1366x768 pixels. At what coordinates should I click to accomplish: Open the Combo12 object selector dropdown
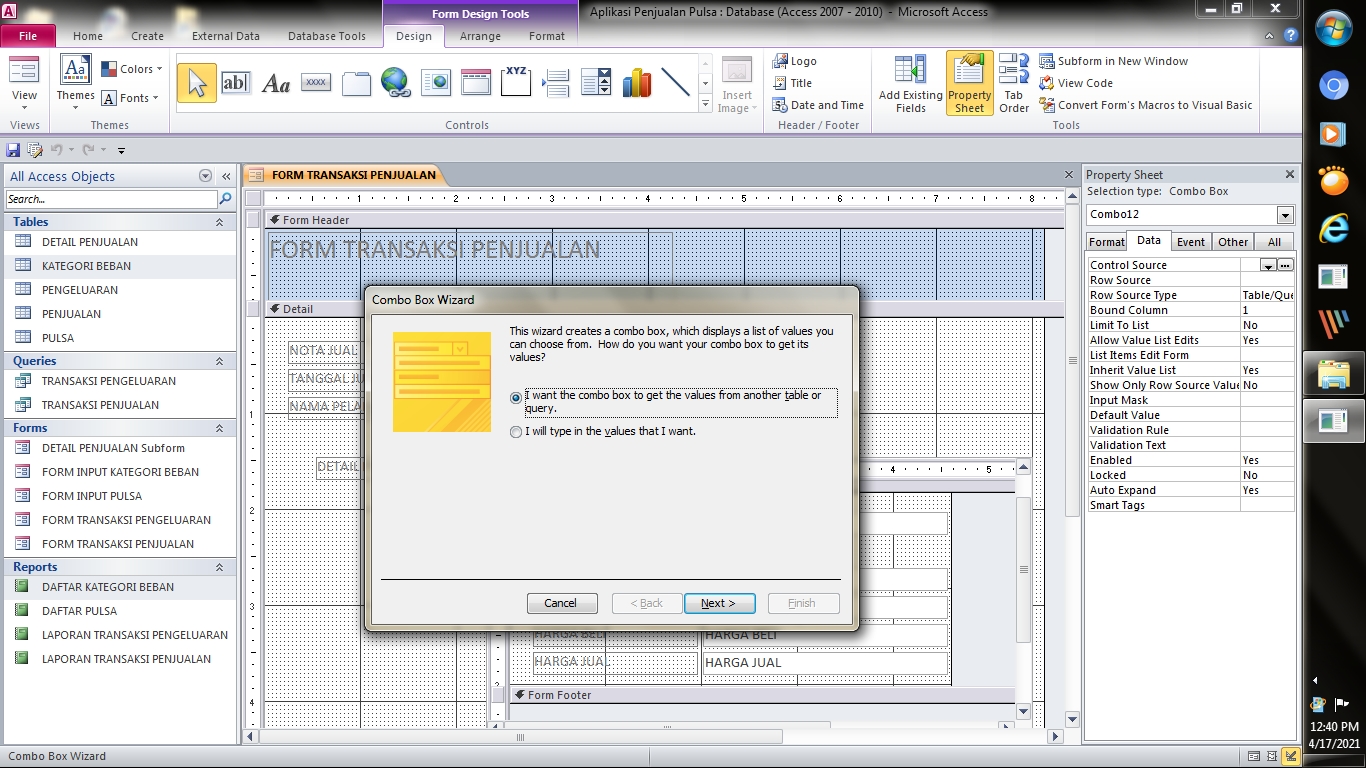1283,214
